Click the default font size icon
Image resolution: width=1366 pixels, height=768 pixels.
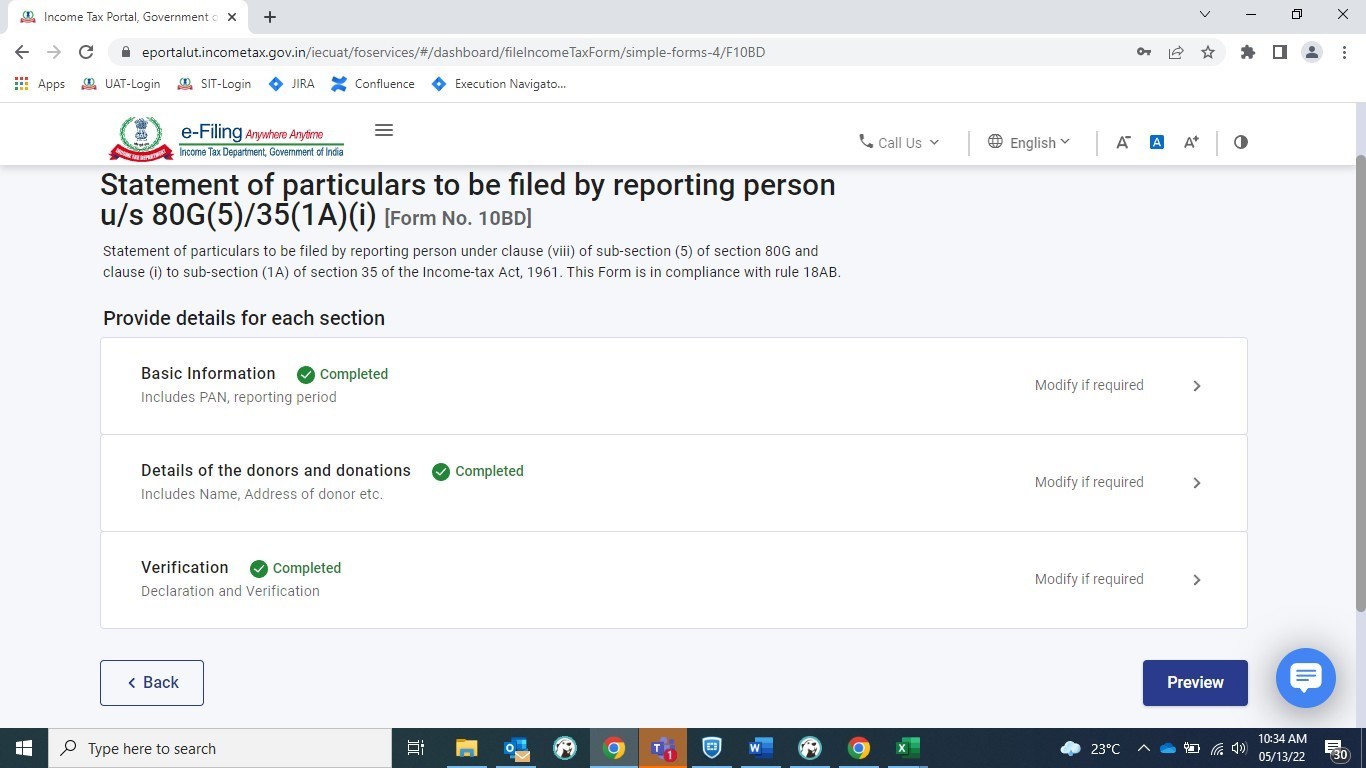pos(1156,142)
